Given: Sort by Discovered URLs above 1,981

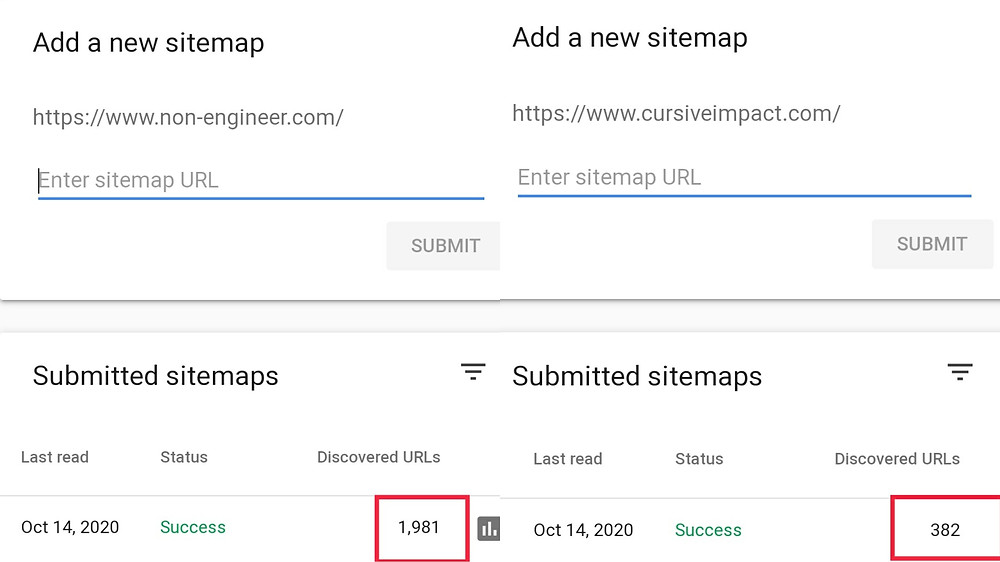Looking at the screenshot, I should (378, 457).
